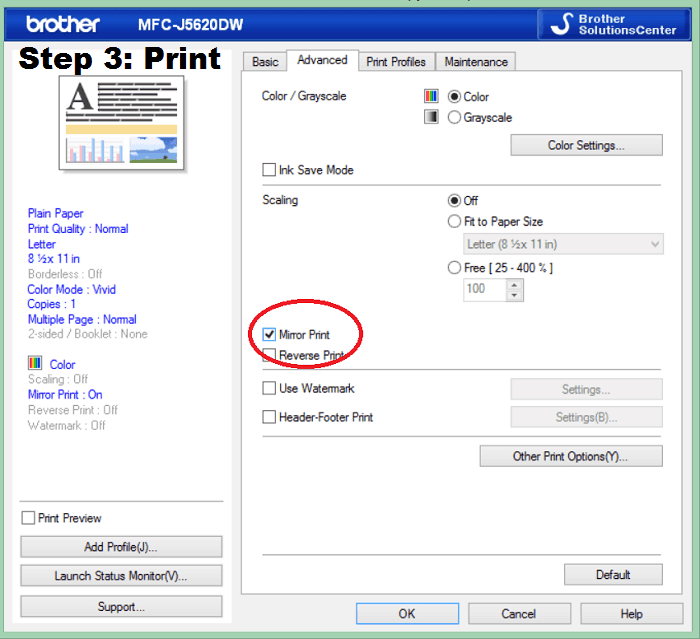Click the brother logo in header
Viewport: 700px width, 639px height.
[62, 24]
